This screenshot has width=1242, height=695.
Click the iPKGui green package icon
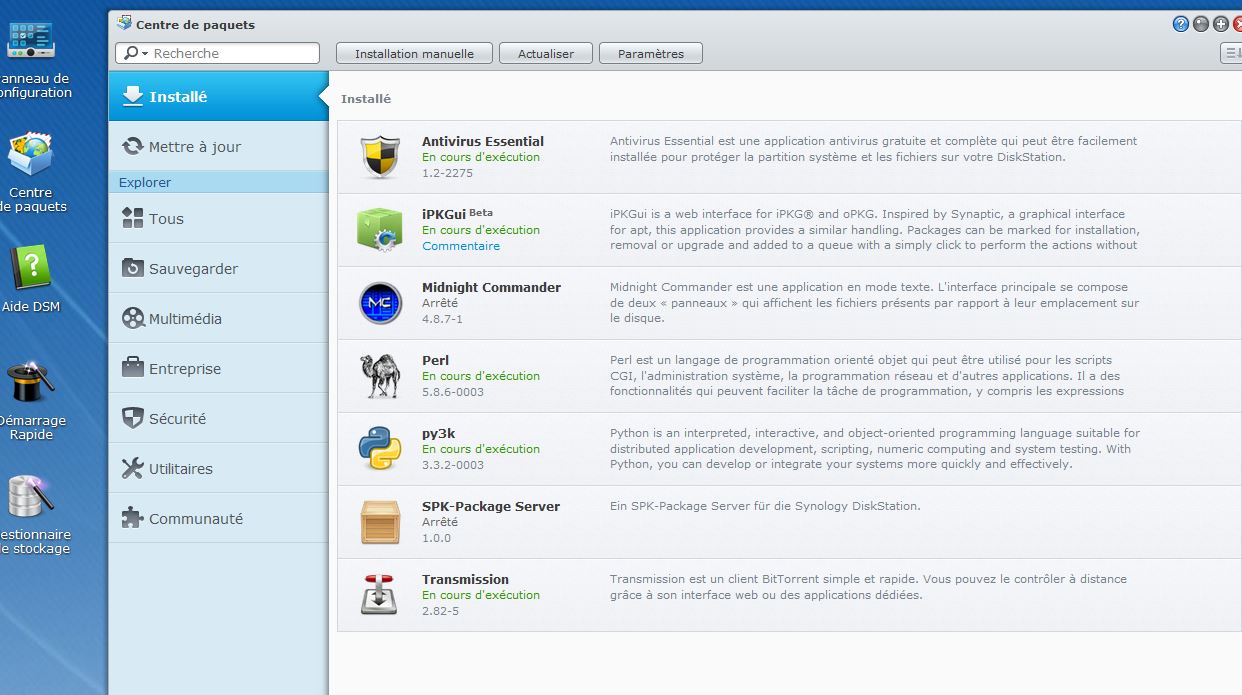click(380, 230)
